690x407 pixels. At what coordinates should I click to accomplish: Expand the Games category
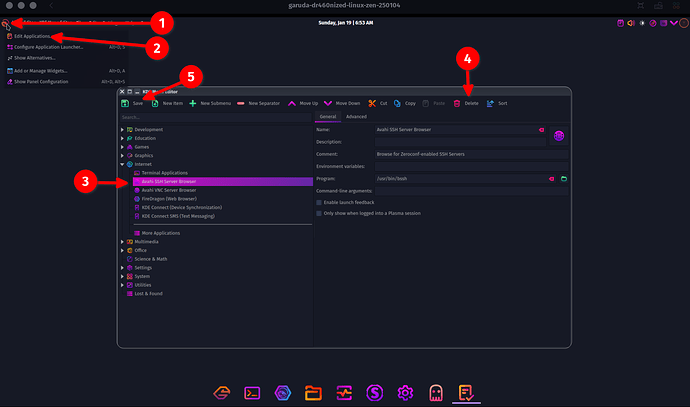pyautogui.click(x=122, y=147)
